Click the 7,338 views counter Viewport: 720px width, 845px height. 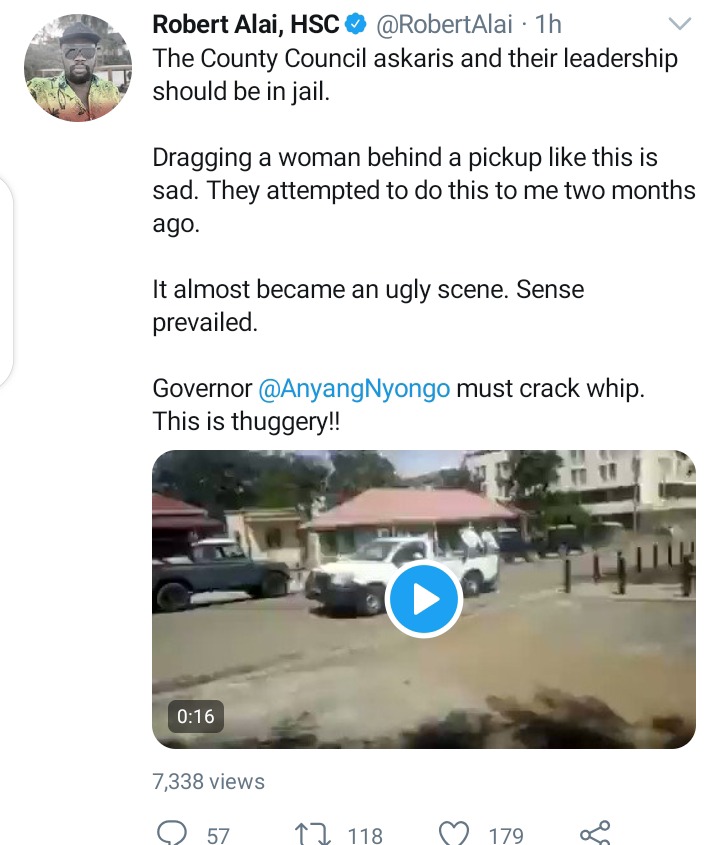pyautogui.click(x=209, y=781)
